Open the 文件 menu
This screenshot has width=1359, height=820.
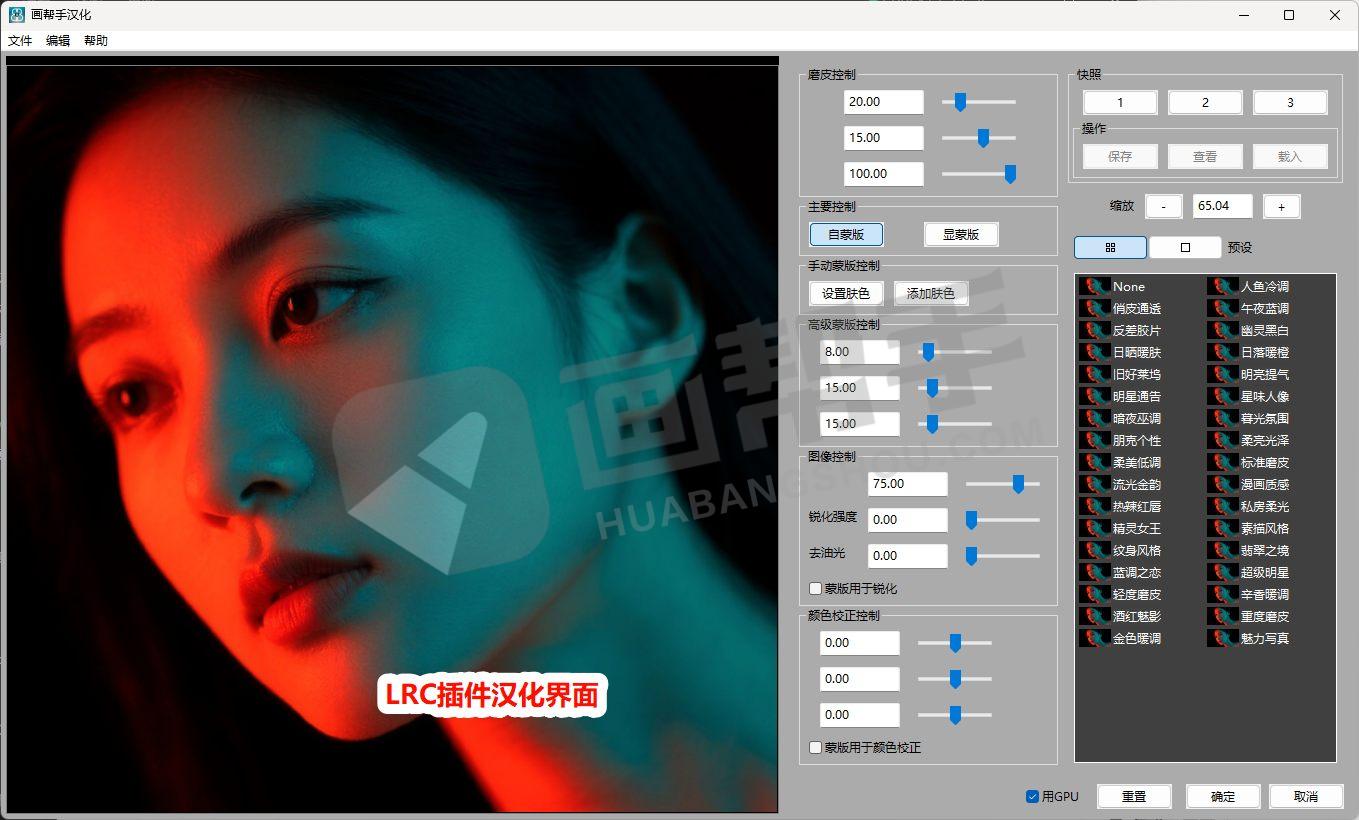tap(20, 41)
